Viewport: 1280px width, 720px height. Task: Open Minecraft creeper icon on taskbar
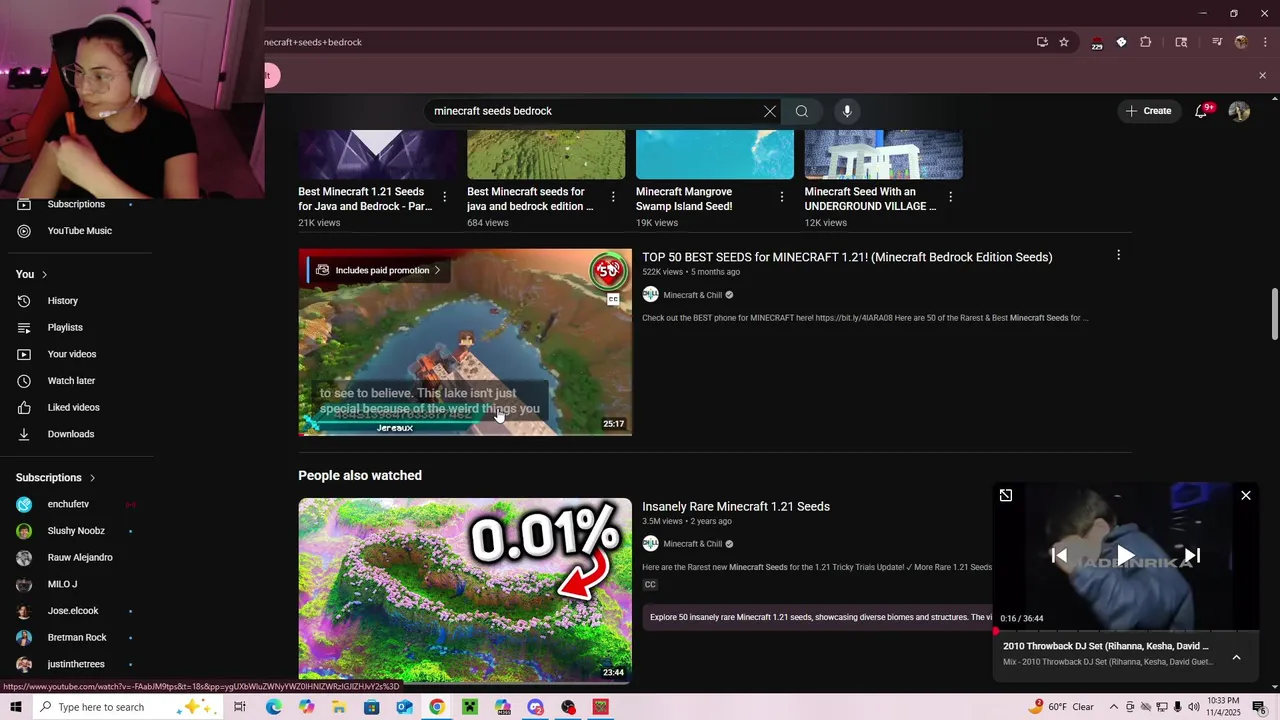470,707
